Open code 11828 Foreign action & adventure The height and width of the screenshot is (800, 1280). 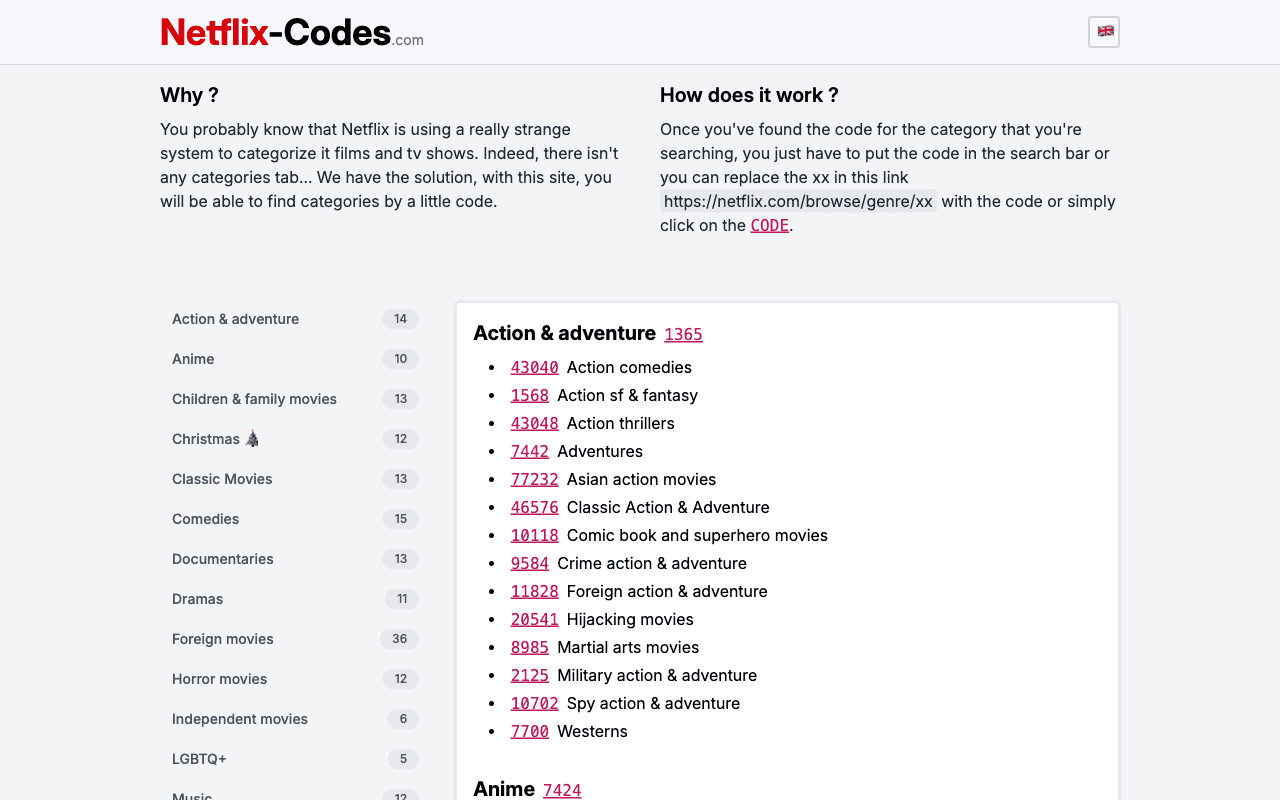tap(535, 592)
